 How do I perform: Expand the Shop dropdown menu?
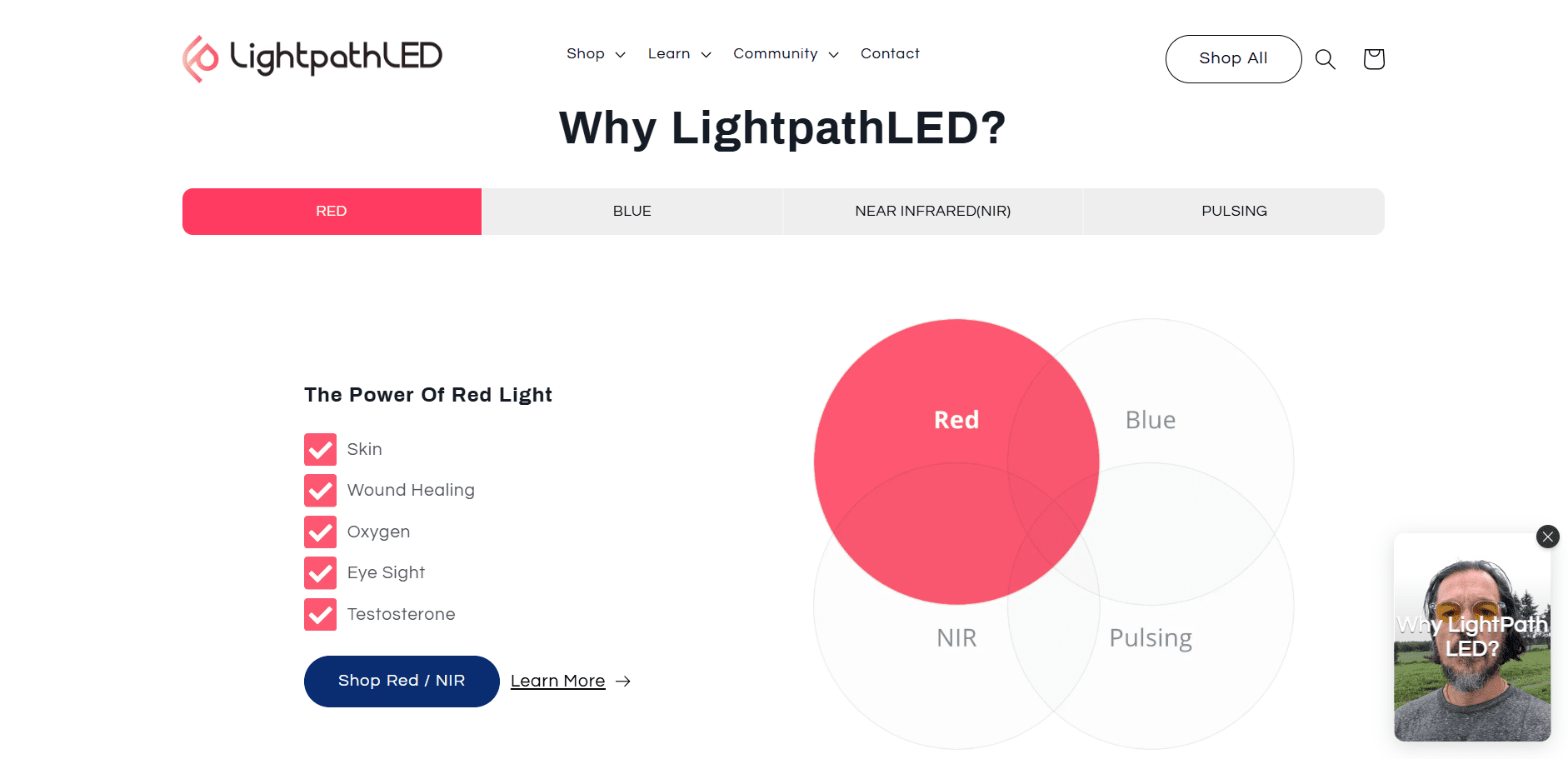(595, 54)
